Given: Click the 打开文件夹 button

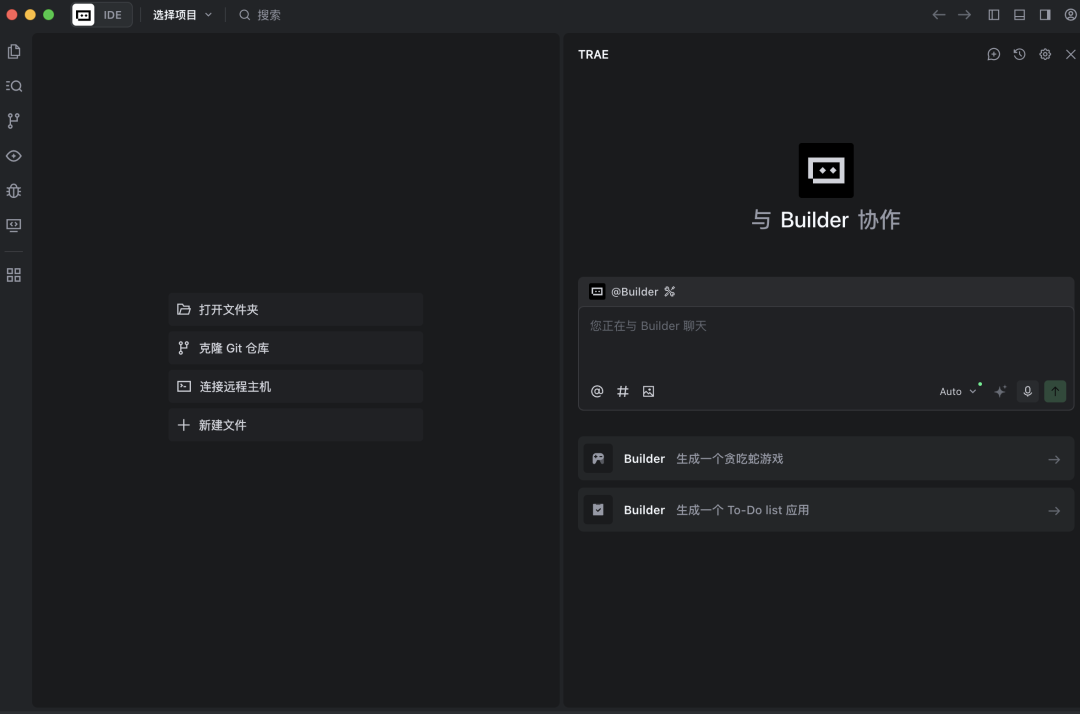Looking at the screenshot, I should pos(295,310).
